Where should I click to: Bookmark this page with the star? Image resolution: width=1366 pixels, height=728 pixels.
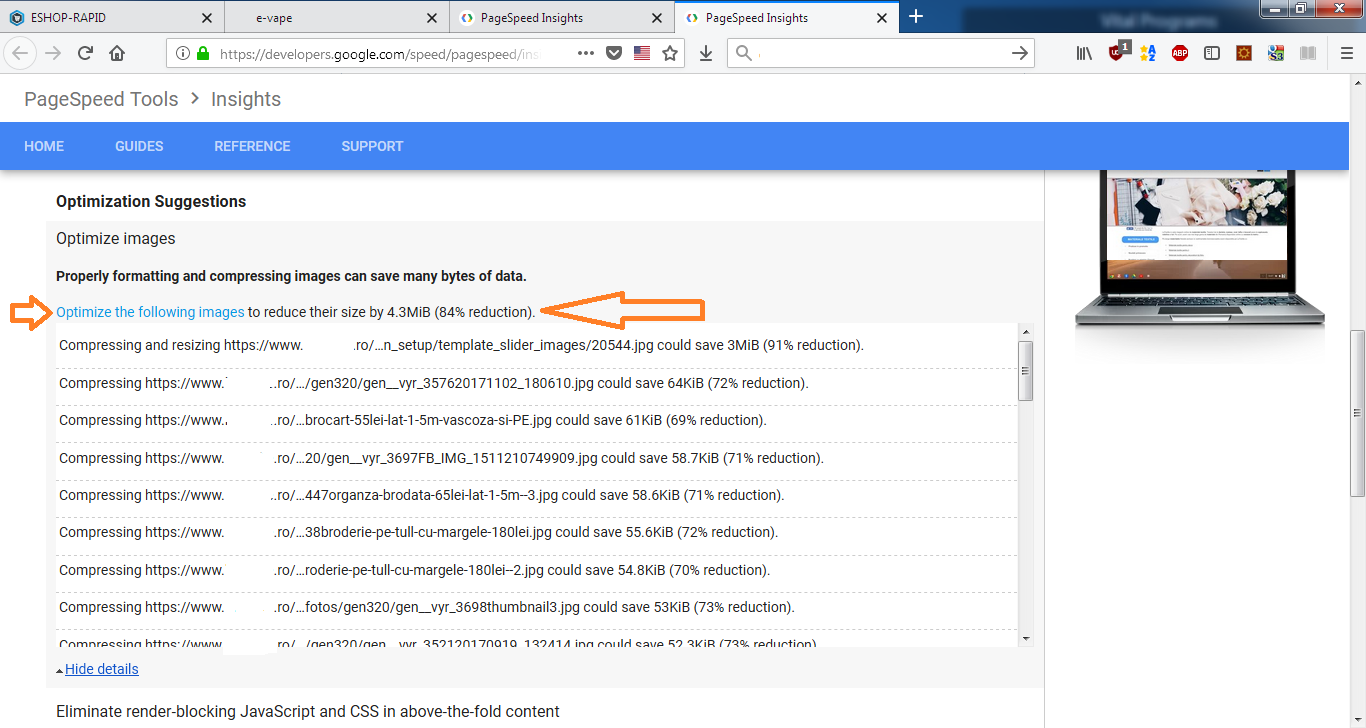[670, 53]
